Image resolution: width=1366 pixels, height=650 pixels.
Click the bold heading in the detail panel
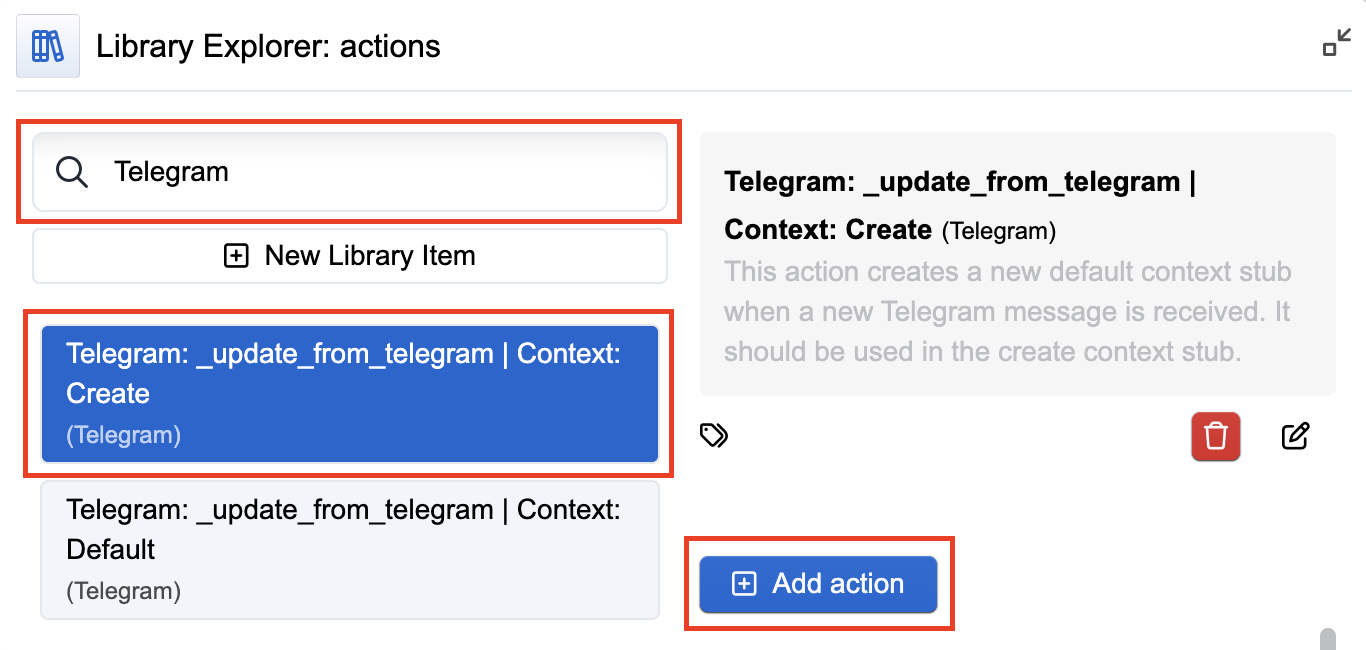(960, 206)
